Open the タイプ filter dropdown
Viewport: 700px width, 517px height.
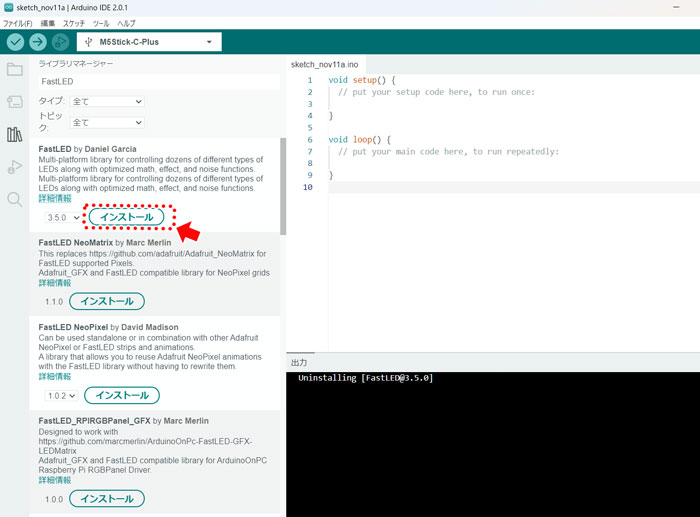click(107, 101)
